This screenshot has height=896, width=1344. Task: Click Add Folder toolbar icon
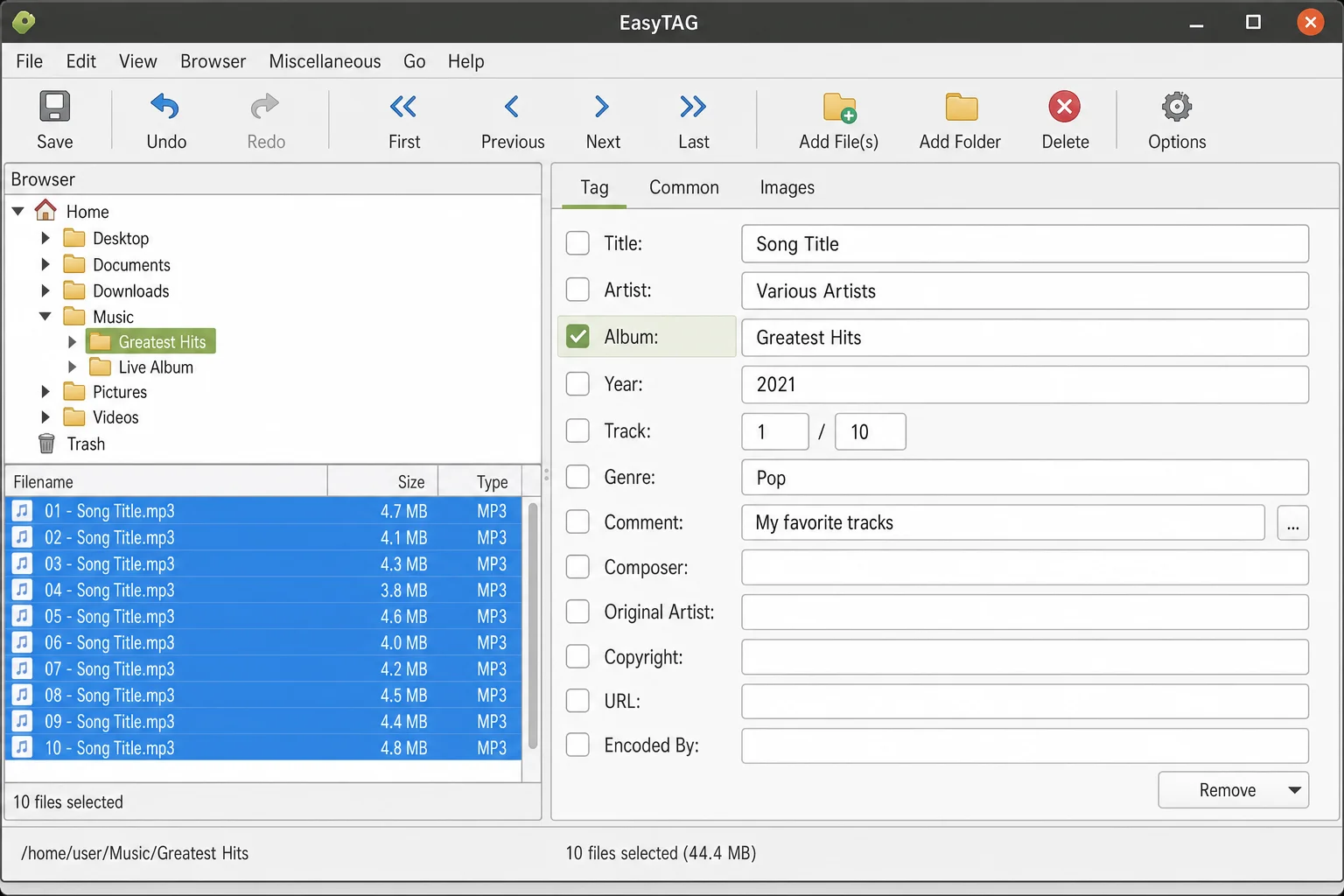961,107
